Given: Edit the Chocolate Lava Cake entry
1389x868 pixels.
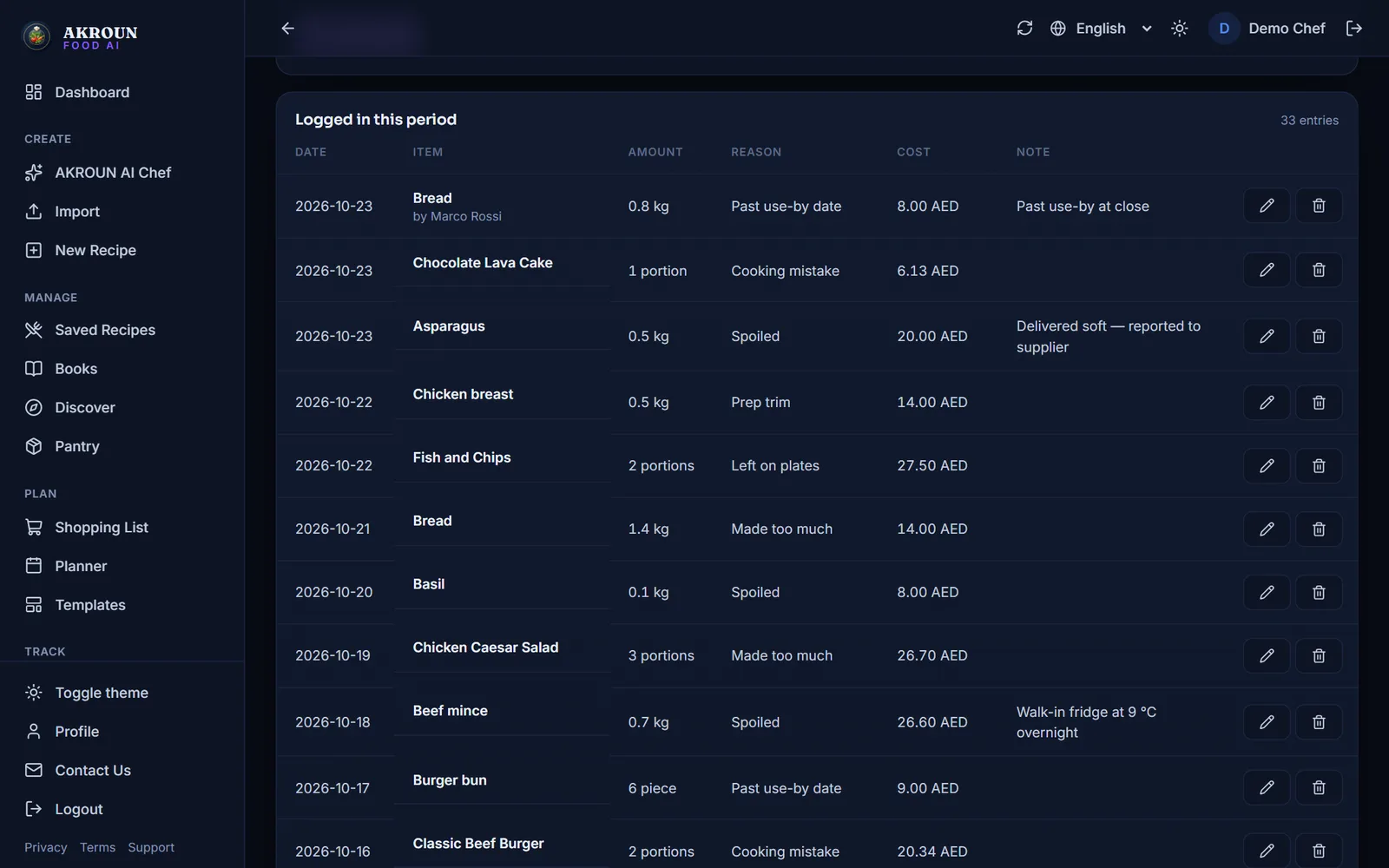Looking at the screenshot, I should (x=1267, y=270).
